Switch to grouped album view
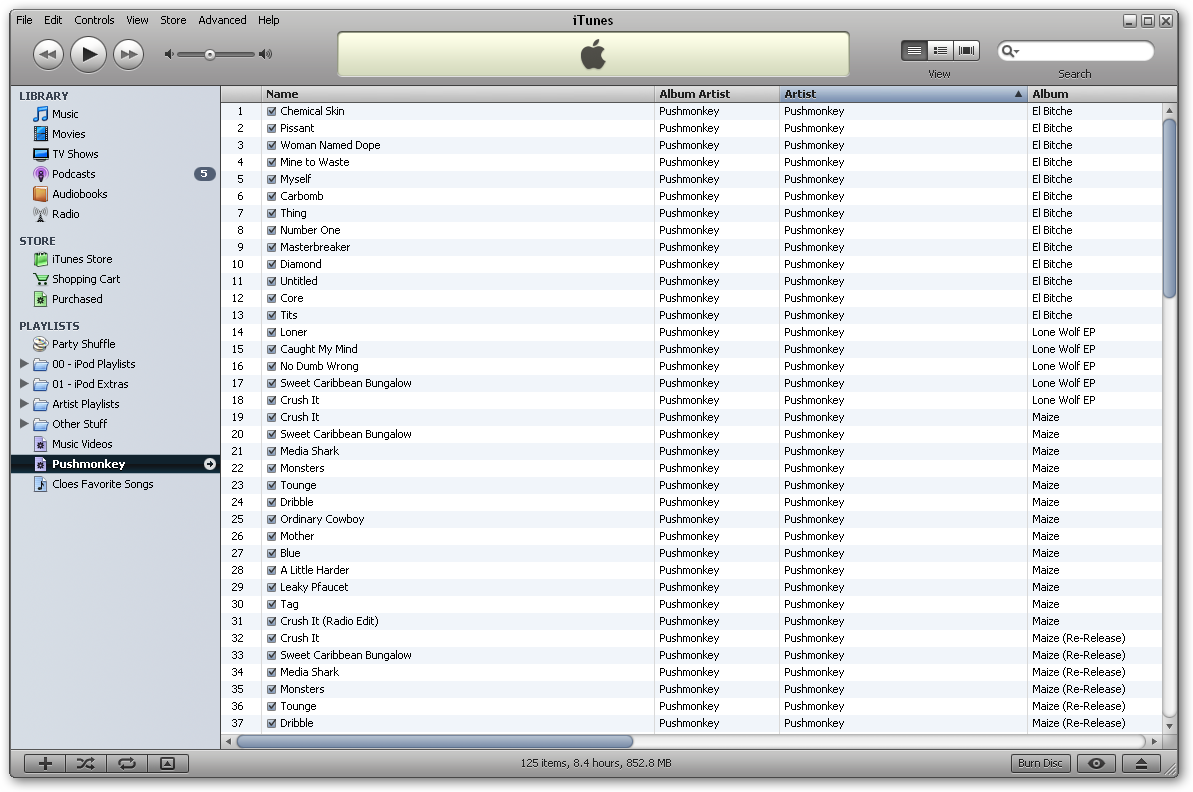1193x792 pixels. point(940,50)
